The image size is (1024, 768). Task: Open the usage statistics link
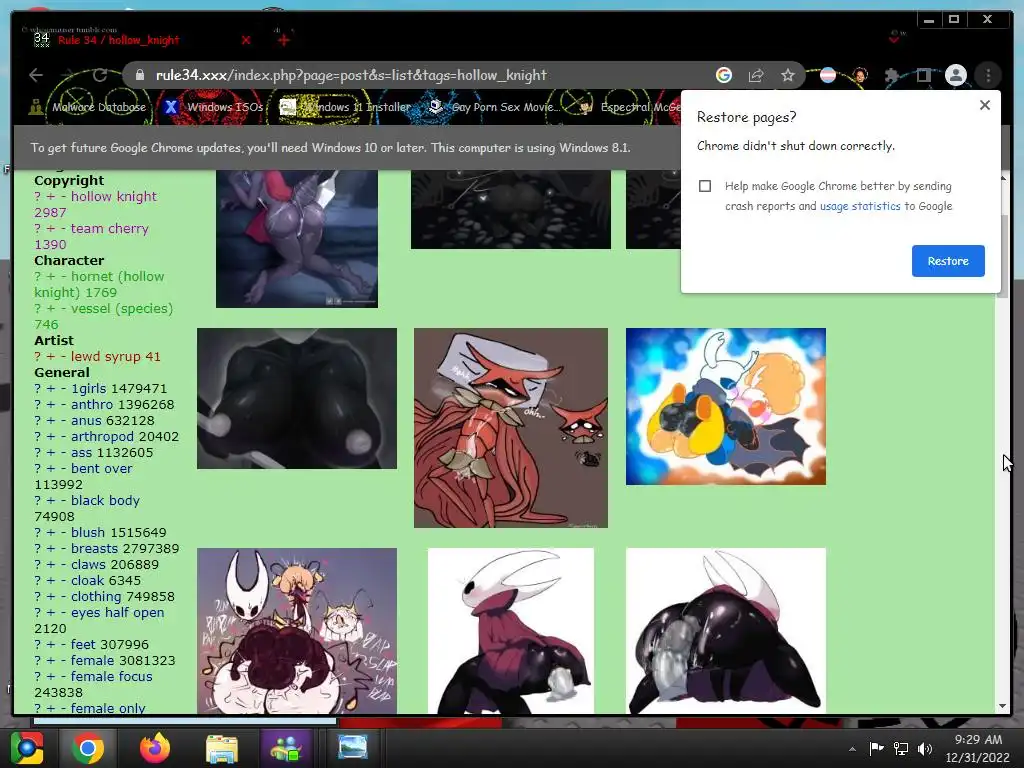[859, 206]
